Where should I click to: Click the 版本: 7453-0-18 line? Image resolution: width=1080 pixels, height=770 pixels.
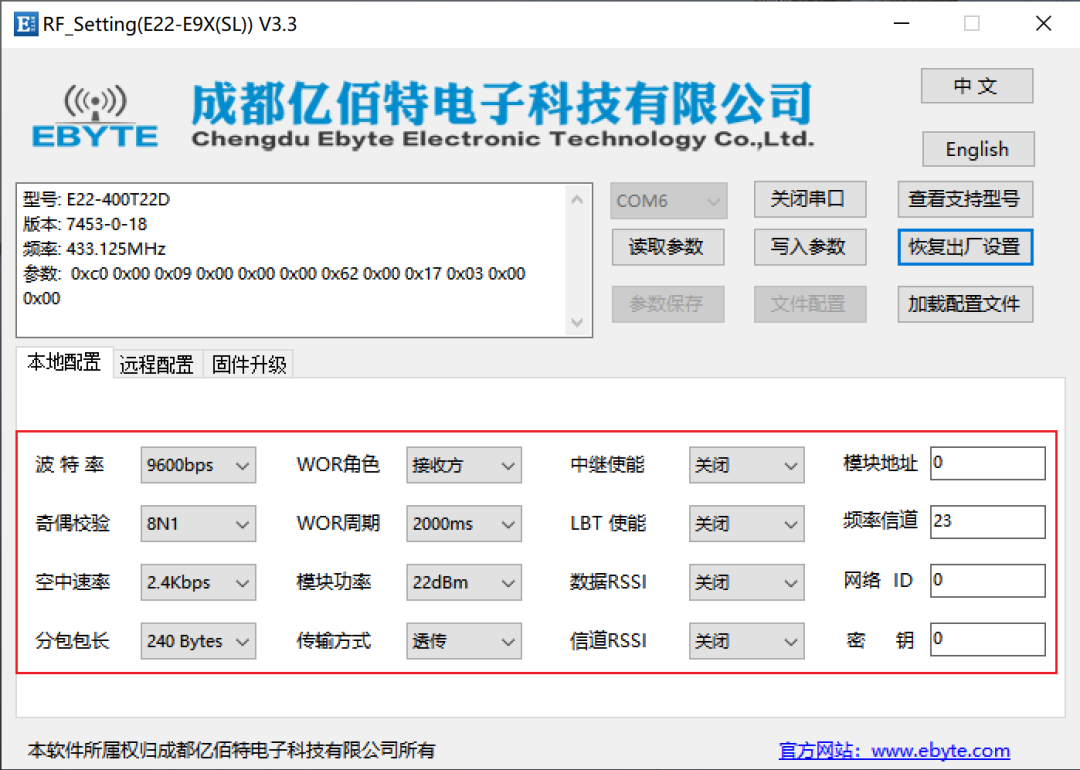pos(85,224)
